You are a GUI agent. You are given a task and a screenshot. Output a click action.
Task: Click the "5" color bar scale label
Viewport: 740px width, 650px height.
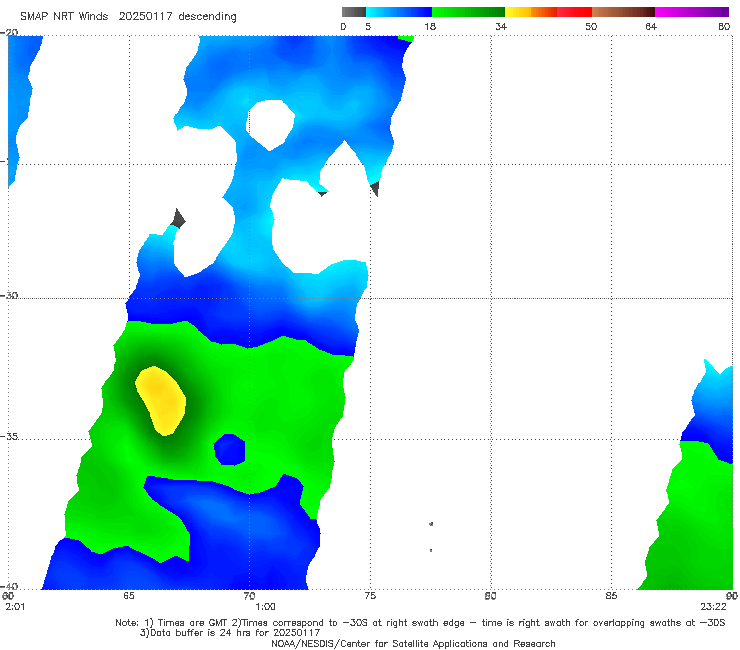click(x=368, y=26)
